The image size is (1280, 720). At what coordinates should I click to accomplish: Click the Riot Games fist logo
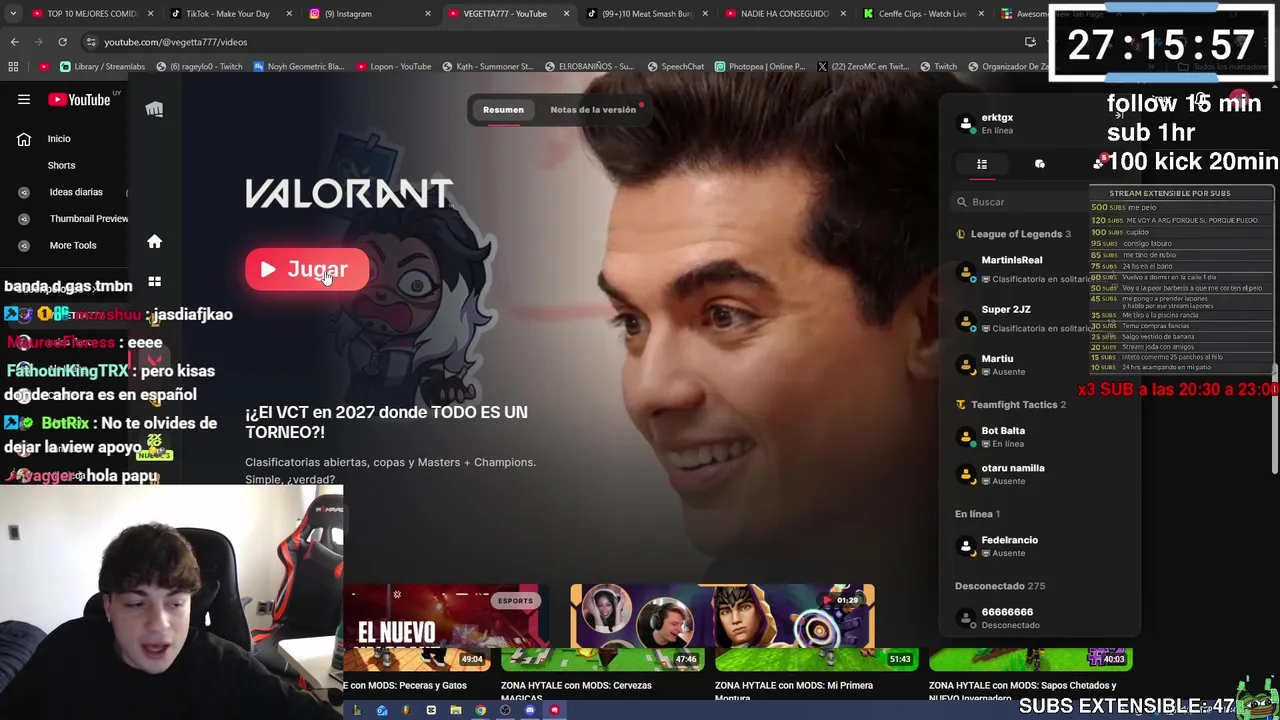pos(154,109)
